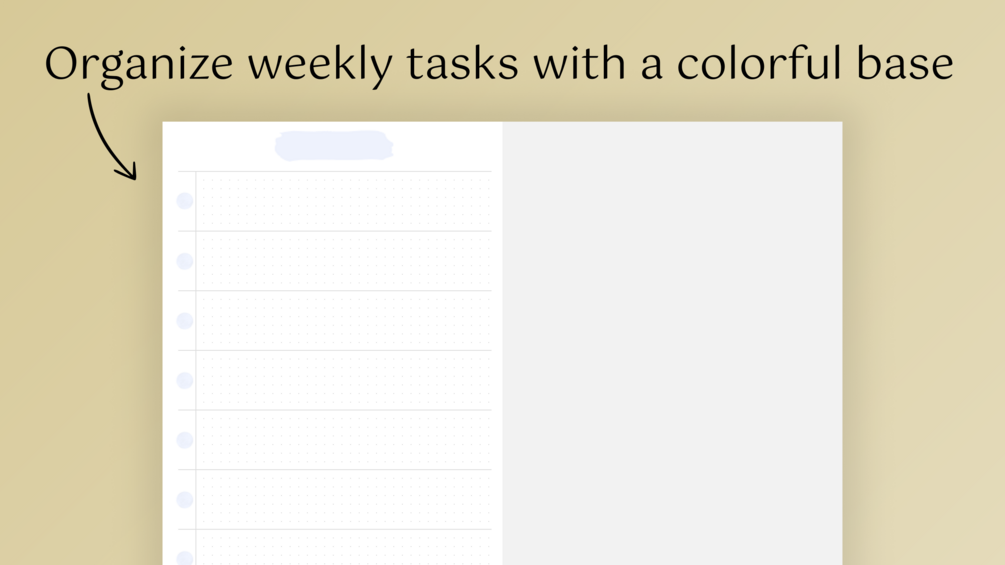Click the first blue circle bullet
Screen dimensions: 1005x565
(x=185, y=201)
